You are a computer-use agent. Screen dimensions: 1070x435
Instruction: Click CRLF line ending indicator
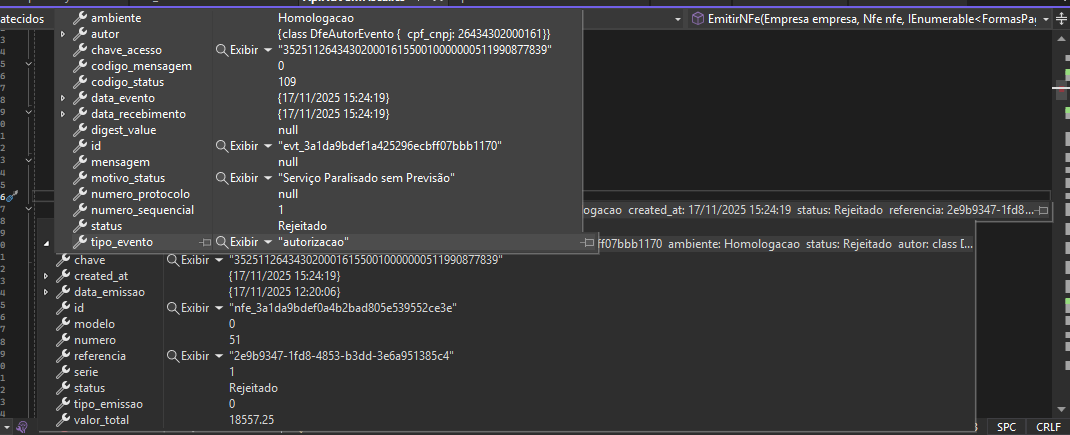[x=1047, y=427]
